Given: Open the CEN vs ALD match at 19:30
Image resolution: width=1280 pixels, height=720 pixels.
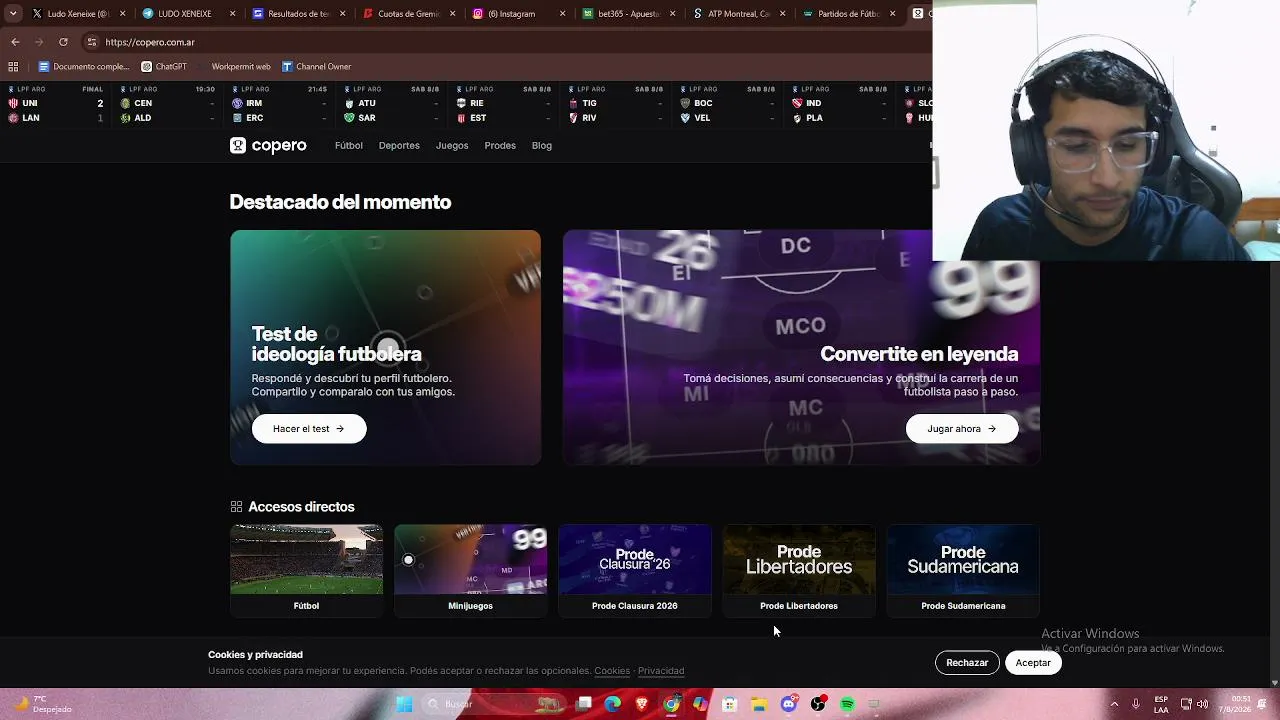Looking at the screenshot, I should 168,104.
